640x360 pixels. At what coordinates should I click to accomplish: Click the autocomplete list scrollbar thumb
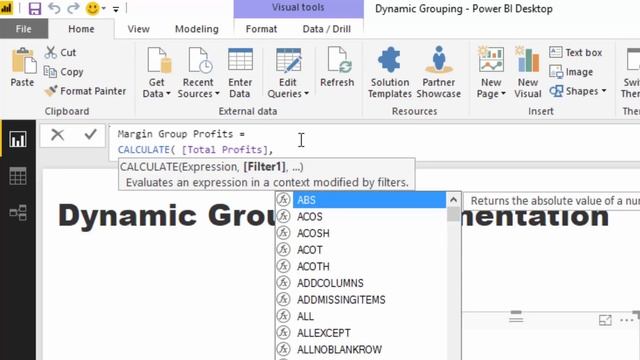tap(453, 214)
